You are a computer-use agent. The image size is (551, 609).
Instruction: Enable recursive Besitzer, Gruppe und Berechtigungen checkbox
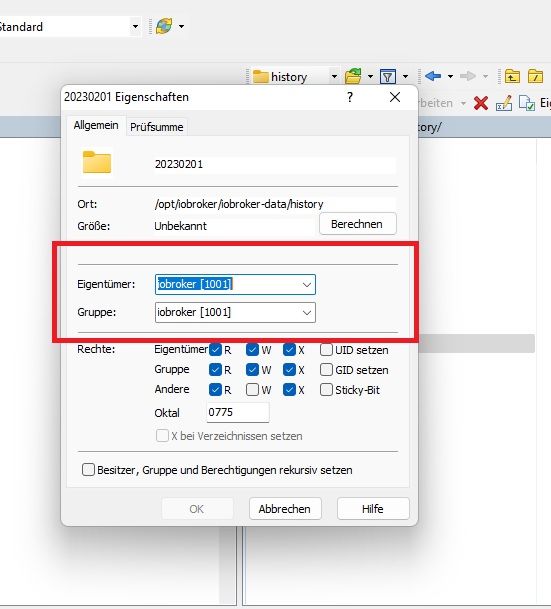point(88,470)
